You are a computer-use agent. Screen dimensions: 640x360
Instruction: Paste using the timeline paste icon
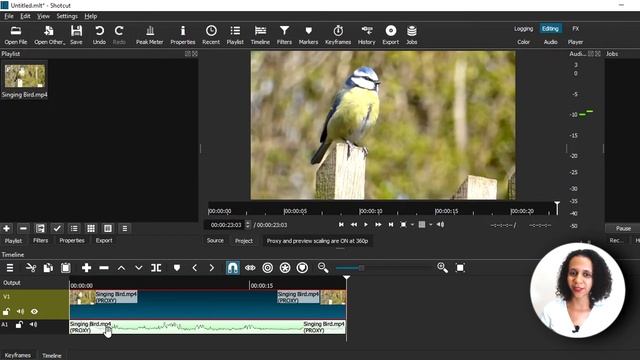[66, 268]
